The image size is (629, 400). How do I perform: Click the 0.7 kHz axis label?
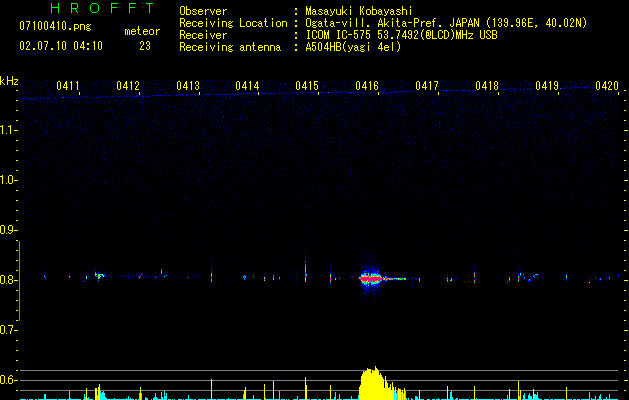9,330
